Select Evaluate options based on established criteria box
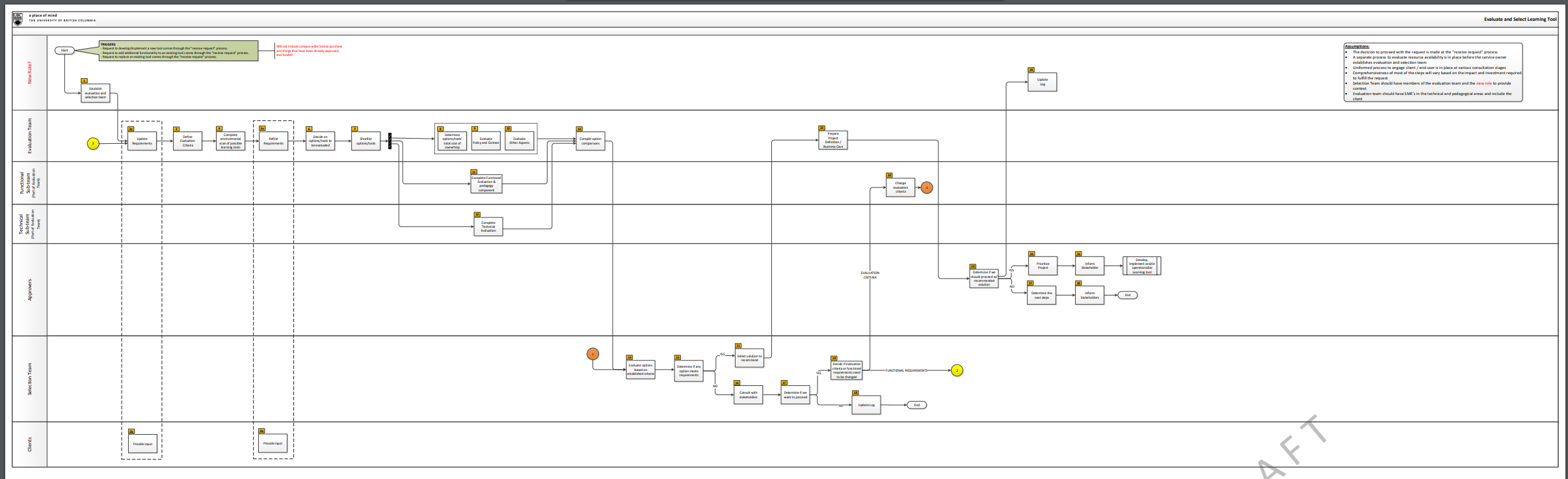Viewport: 1568px width, 479px height. pyautogui.click(x=641, y=370)
